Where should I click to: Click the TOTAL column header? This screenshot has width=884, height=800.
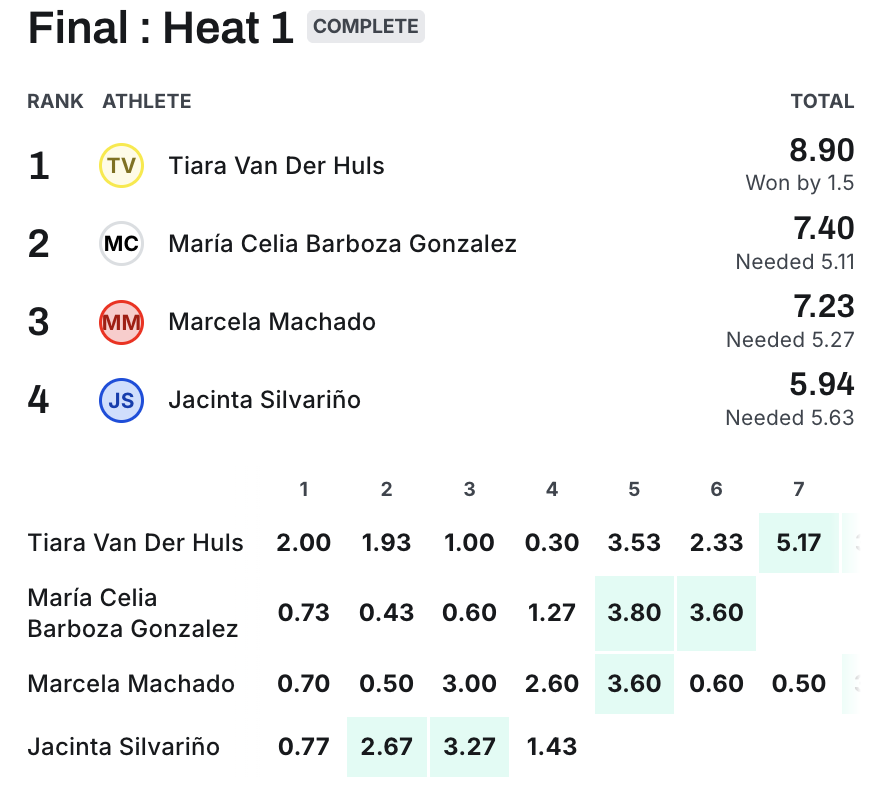tap(822, 101)
